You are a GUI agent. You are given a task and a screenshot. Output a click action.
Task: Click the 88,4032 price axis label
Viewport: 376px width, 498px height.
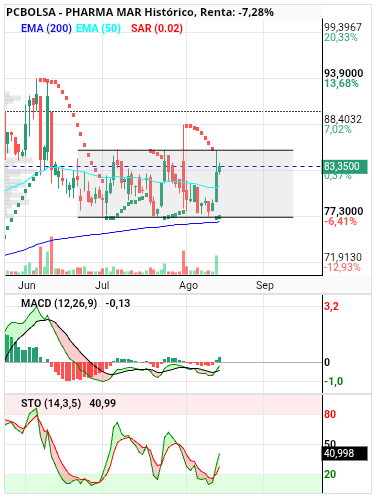[x=343, y=119]
